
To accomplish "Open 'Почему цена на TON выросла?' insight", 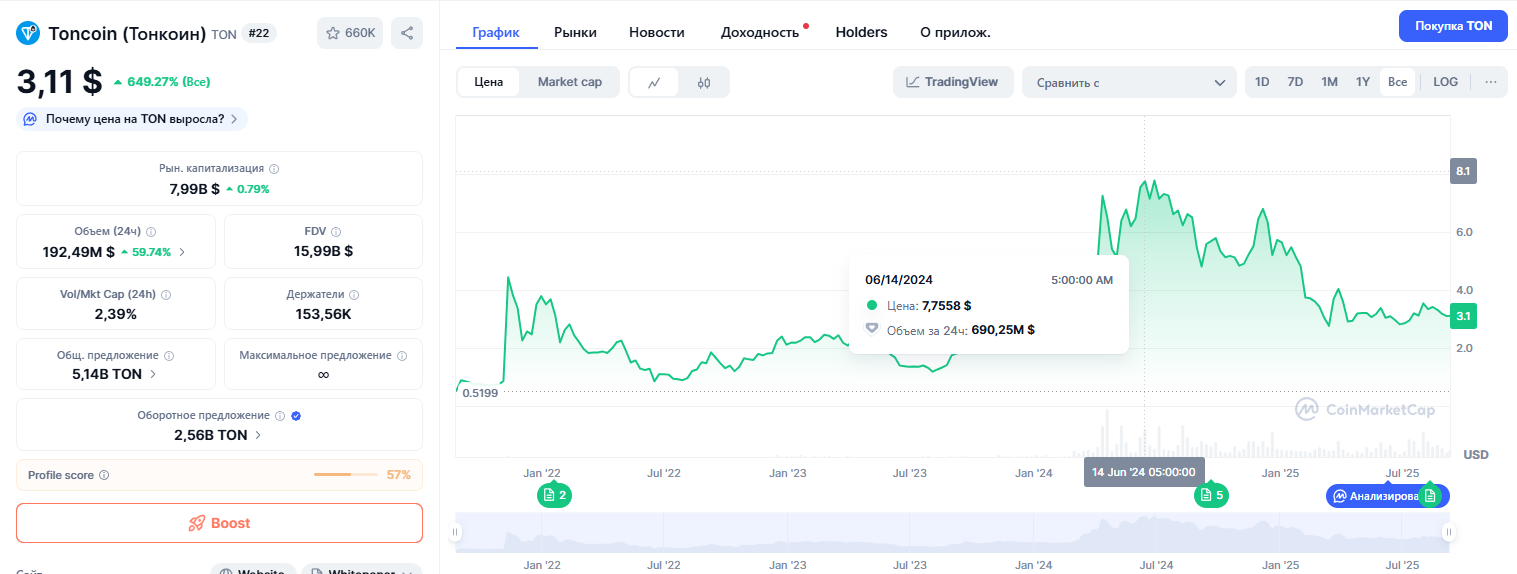I will point(132,119).
